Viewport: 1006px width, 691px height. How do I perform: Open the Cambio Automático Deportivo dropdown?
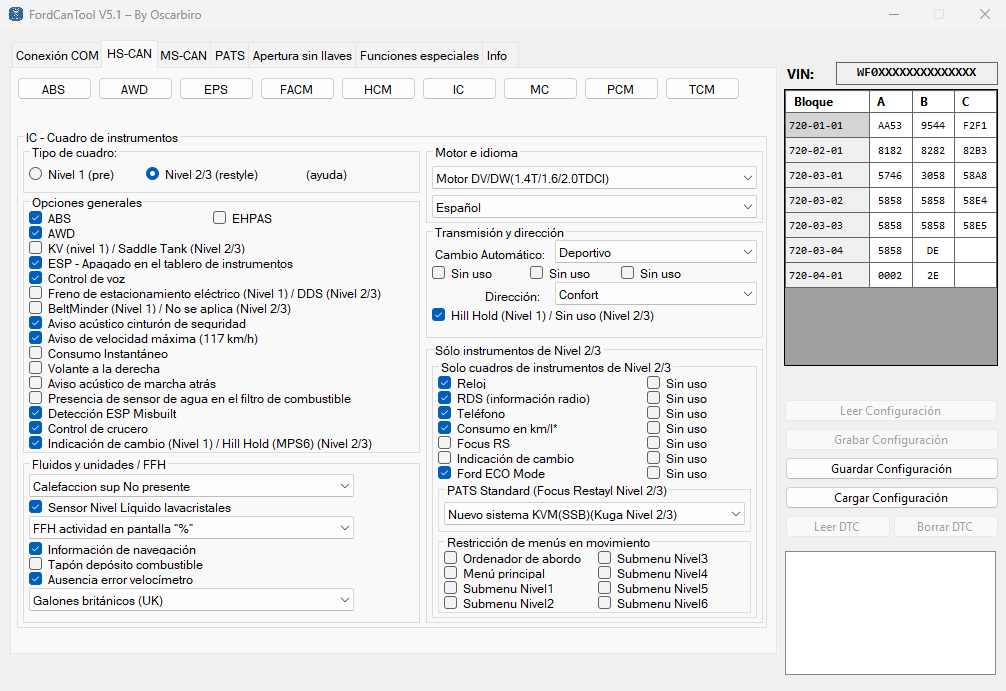(655, 252)
